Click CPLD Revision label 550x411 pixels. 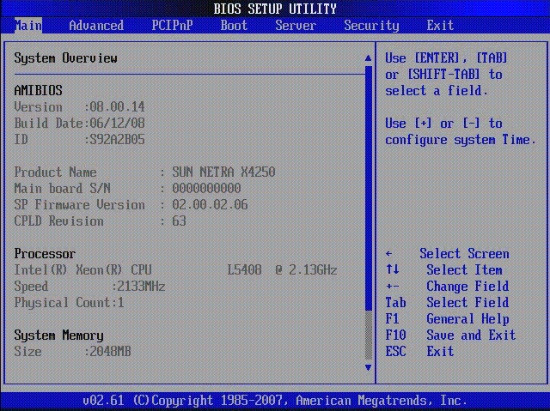[x=59, y=221]
